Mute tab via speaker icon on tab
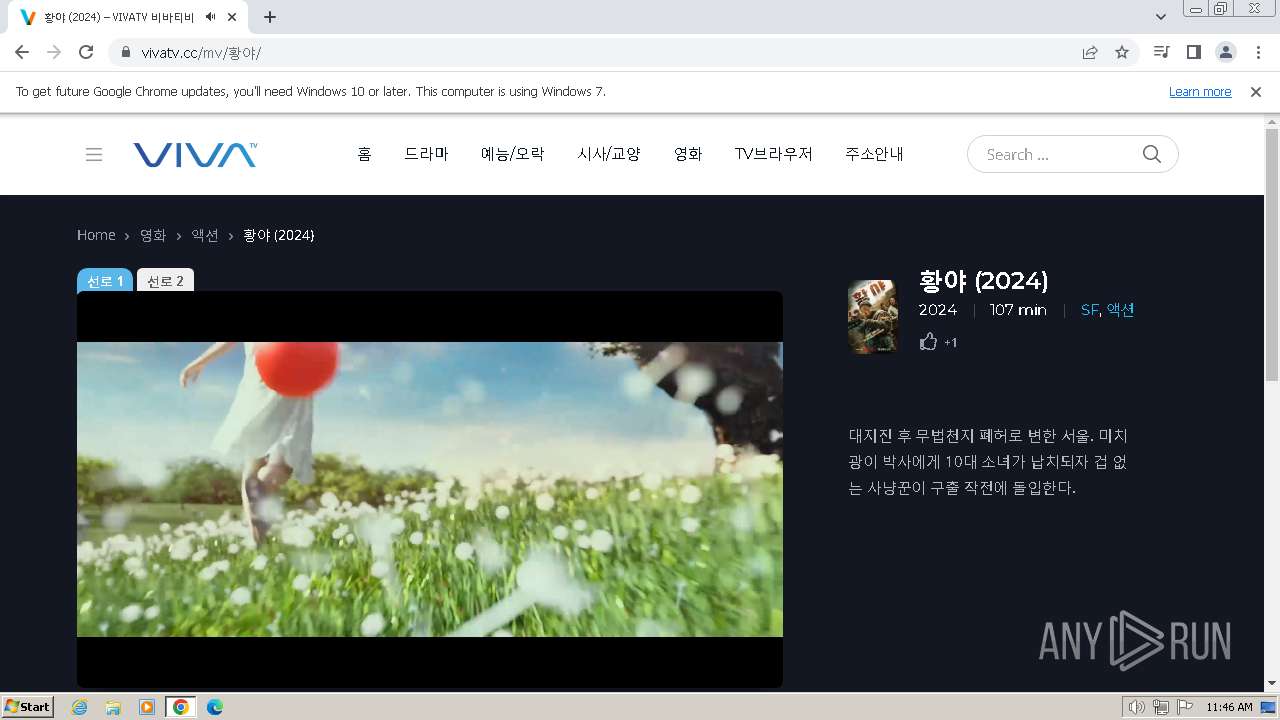This screenshot has height=720, width=1280. (210, 17)
